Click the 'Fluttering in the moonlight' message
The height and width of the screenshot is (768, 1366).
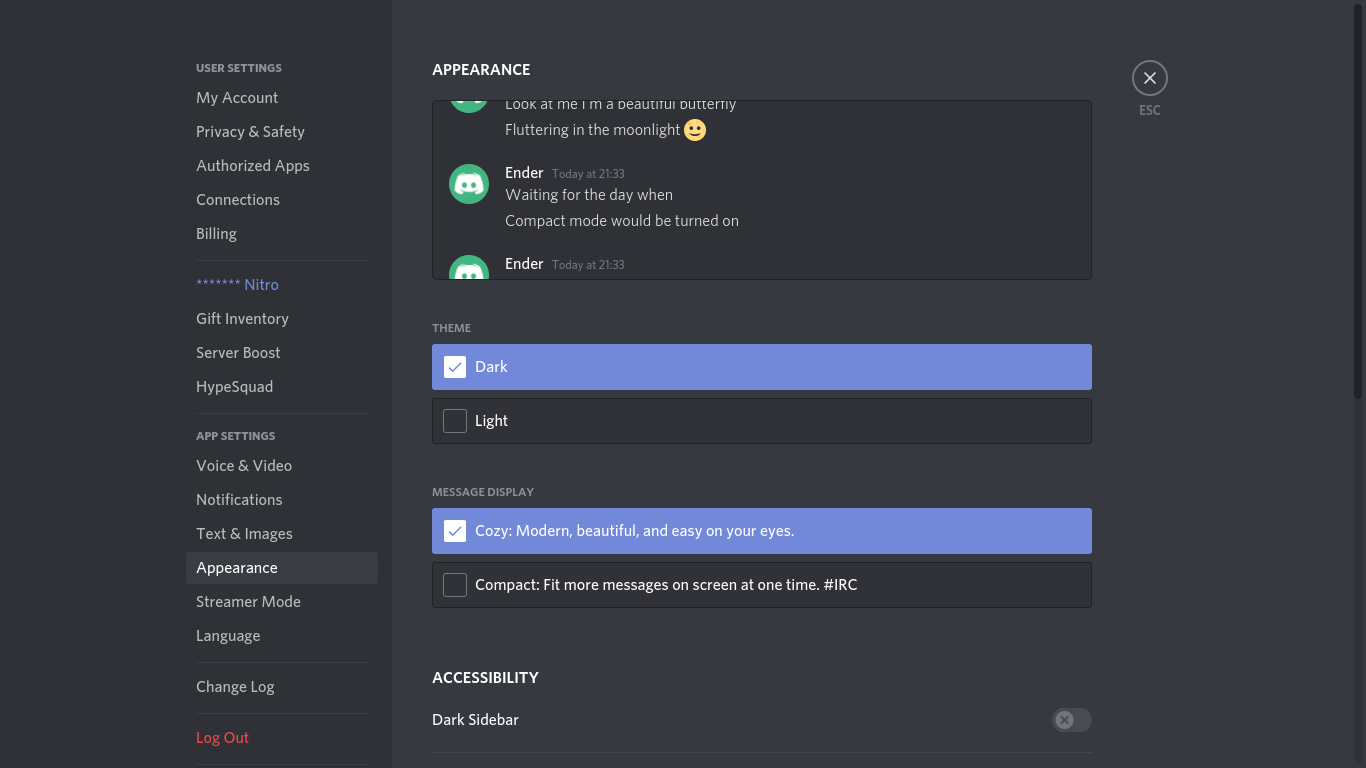coord(593,130)
